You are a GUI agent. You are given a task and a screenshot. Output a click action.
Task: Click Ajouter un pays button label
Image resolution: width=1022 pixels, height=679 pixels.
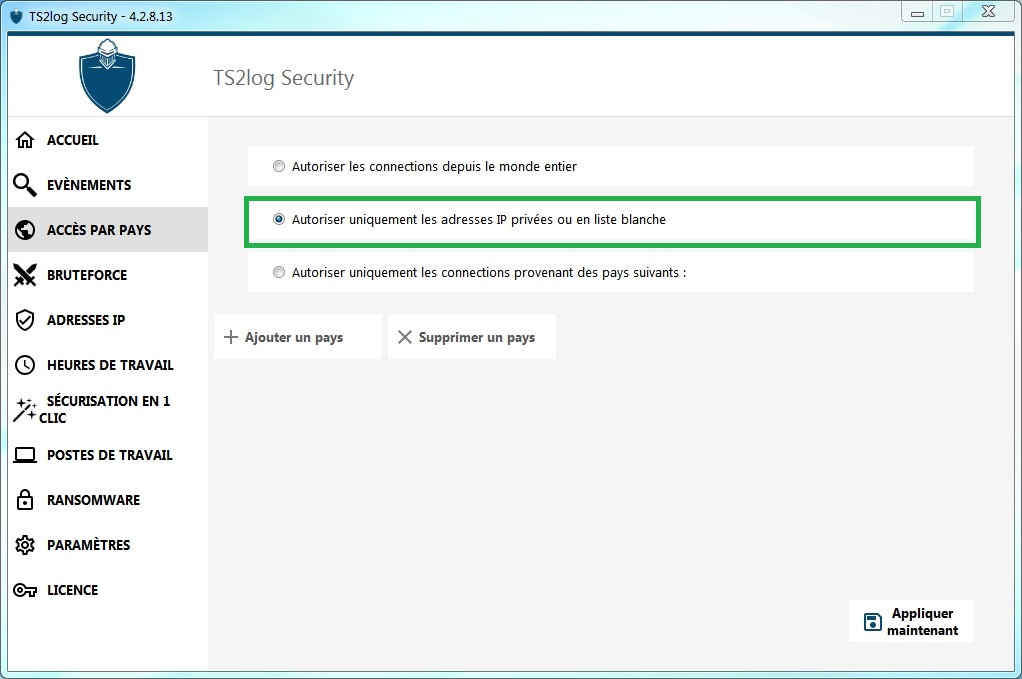294,338
